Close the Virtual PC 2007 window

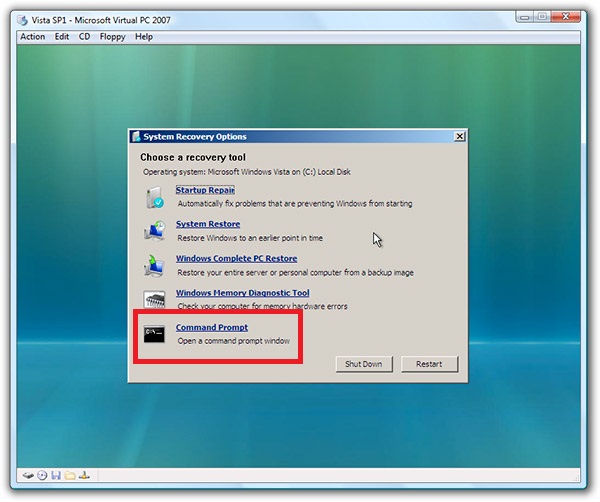click(x=566, y=17)
